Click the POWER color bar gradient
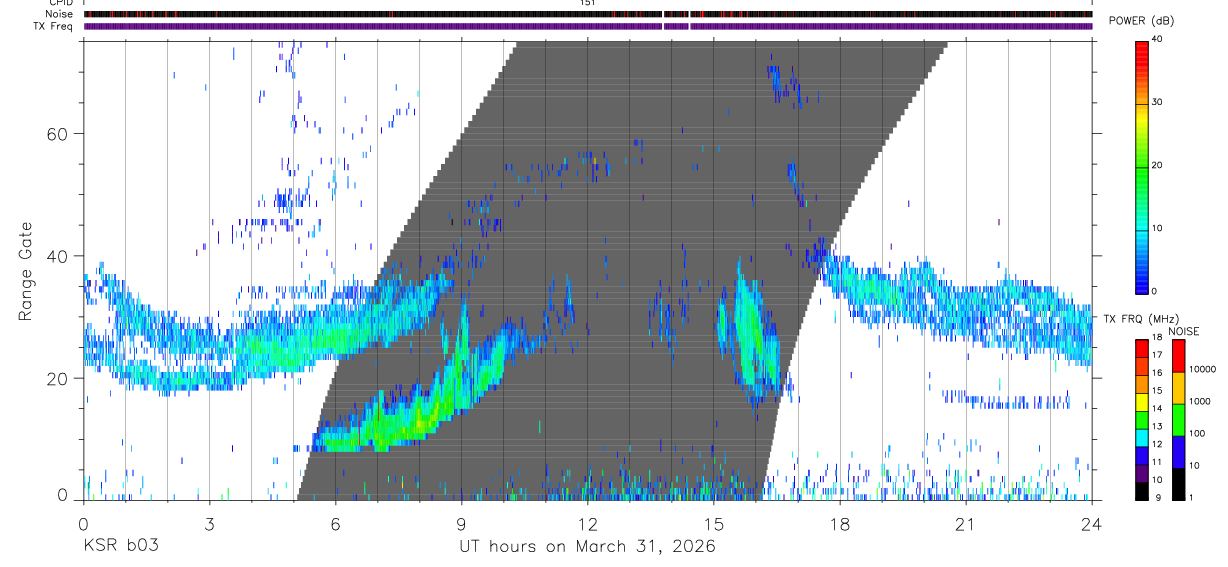The width and height of the screenshot is (1228, 567). tap(1142, 166)
